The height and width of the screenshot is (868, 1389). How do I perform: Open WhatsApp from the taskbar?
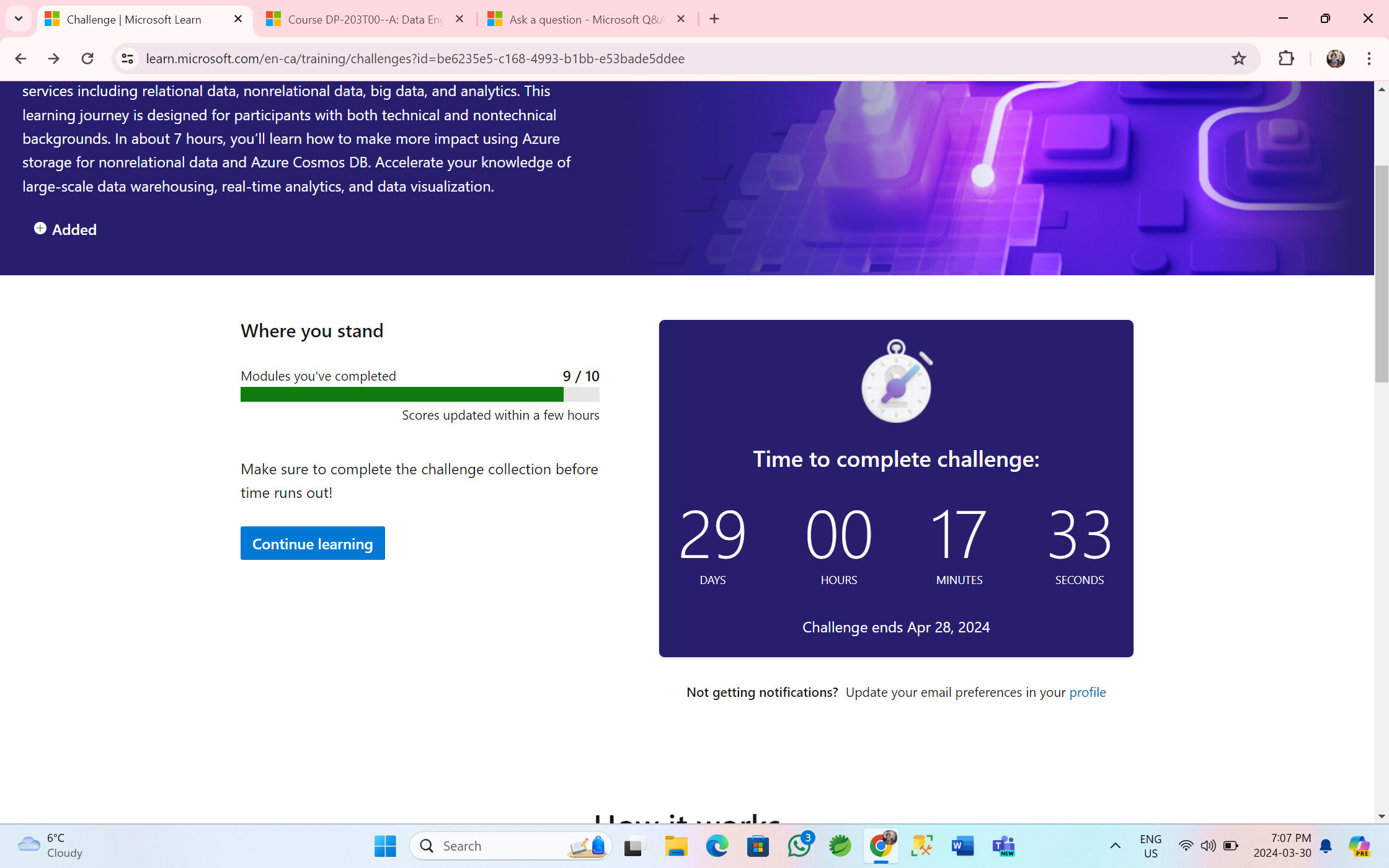[x=799, y=846]
